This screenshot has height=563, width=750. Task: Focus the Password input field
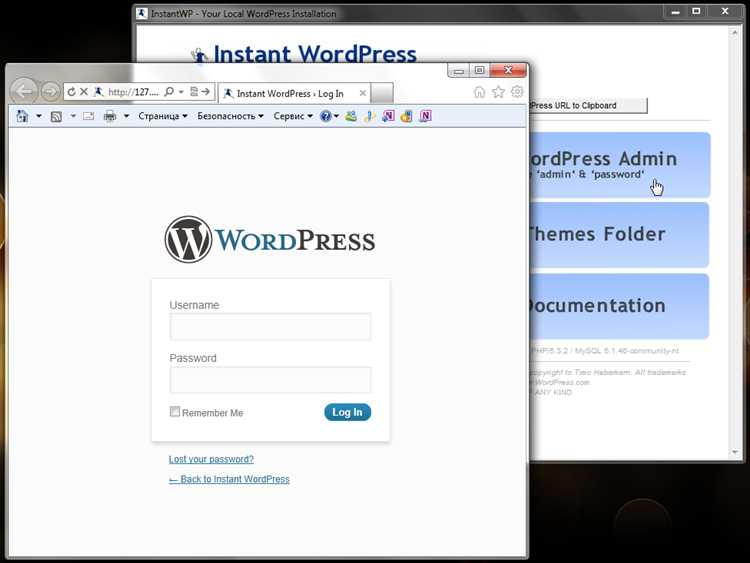[270, 380]
